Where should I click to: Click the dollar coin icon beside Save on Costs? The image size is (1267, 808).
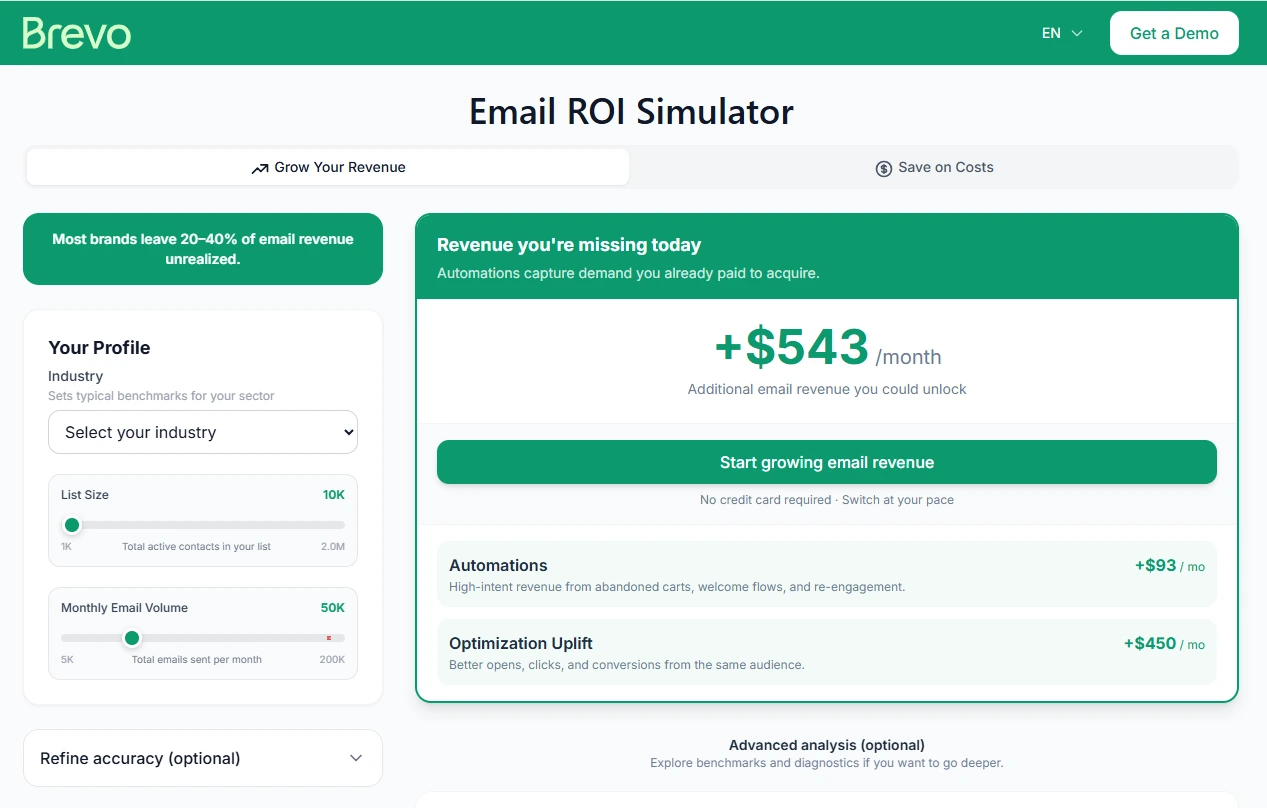883,168
